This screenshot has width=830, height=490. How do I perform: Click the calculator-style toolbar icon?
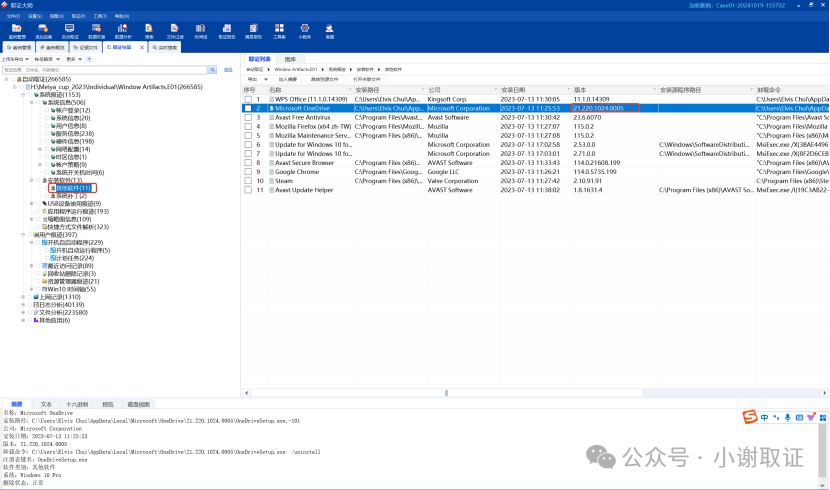click(253, 31)
